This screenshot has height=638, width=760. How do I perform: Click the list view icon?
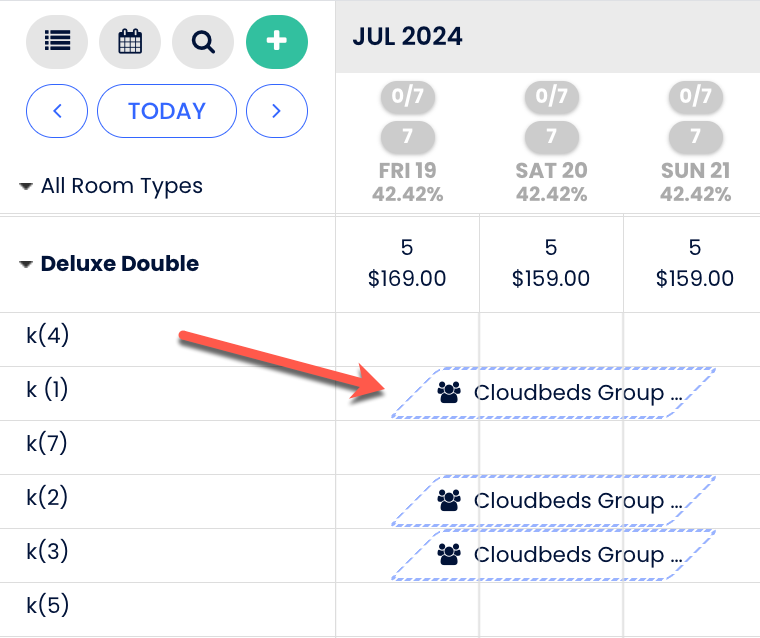point(57,41)
